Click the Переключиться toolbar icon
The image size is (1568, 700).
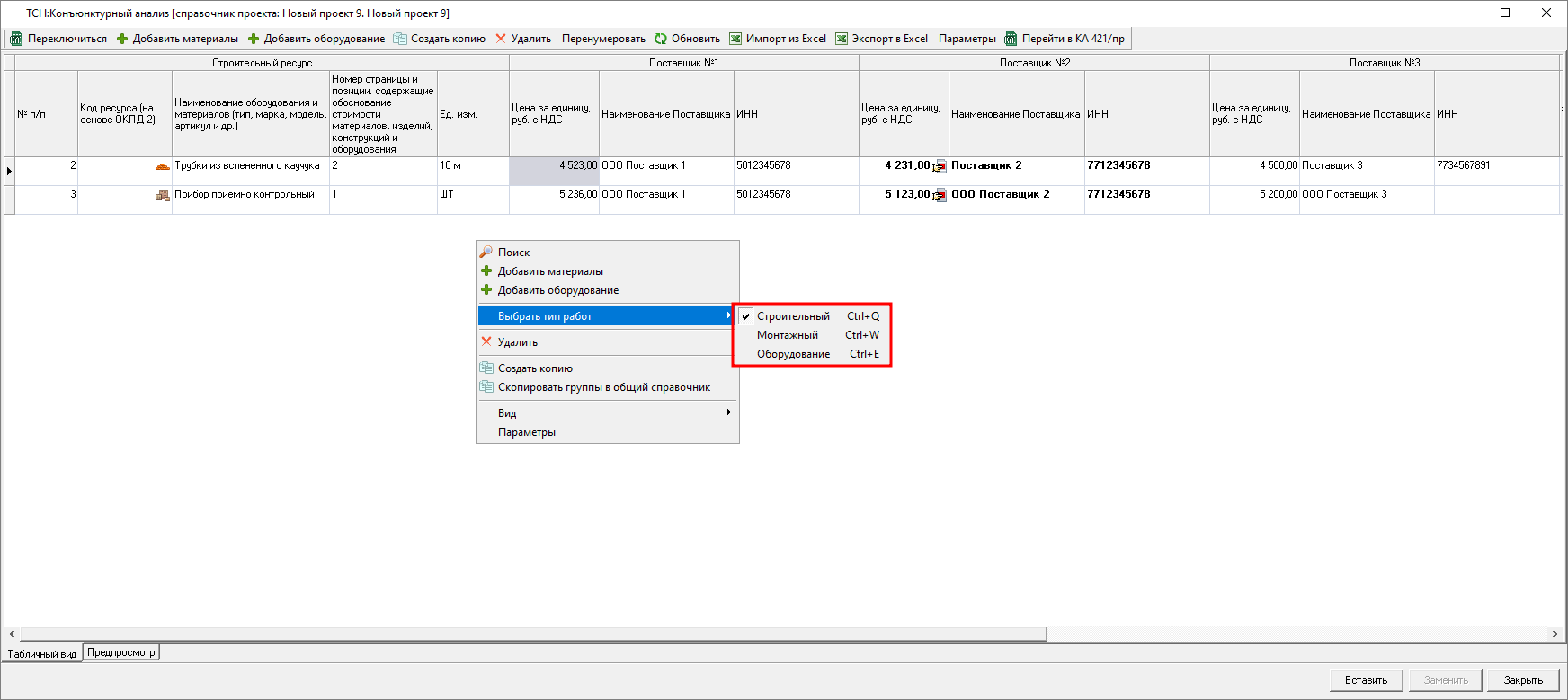click(16, 39)
